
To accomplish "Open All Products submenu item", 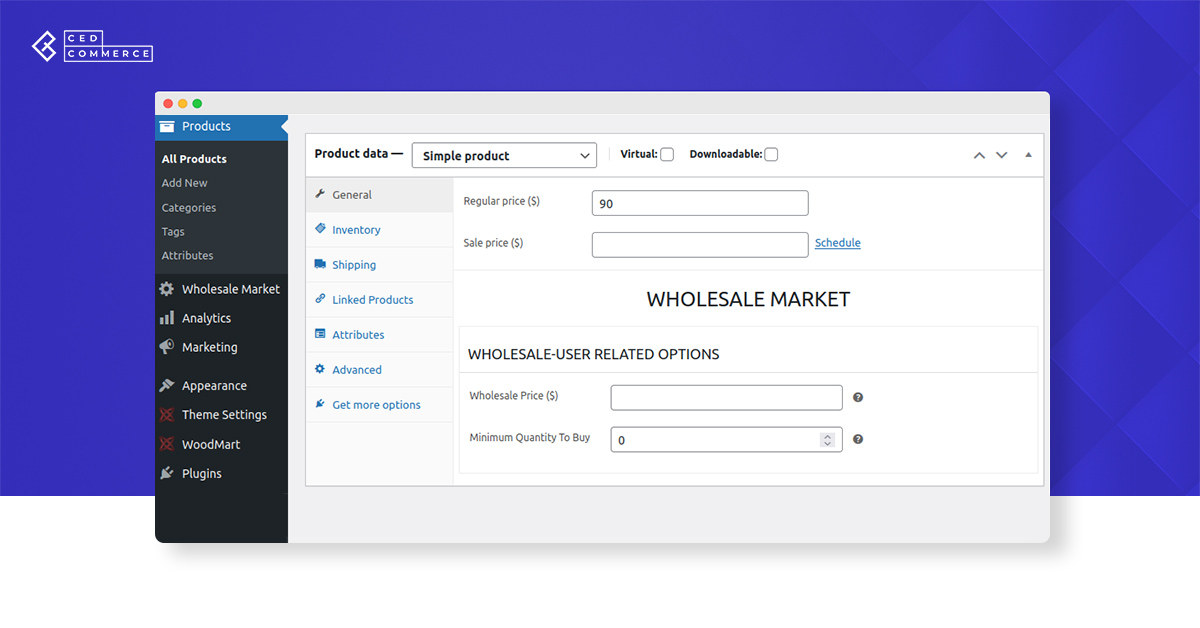I will click(x=194, y=159).
